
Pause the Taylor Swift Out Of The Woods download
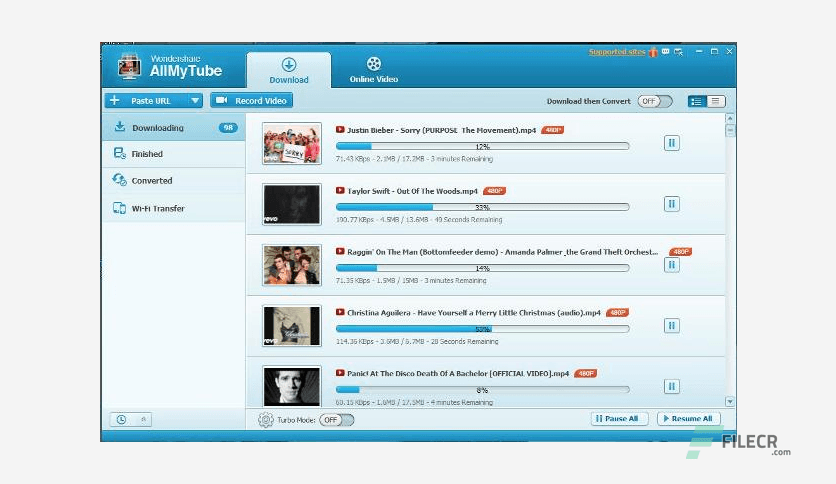click(671, 204)
